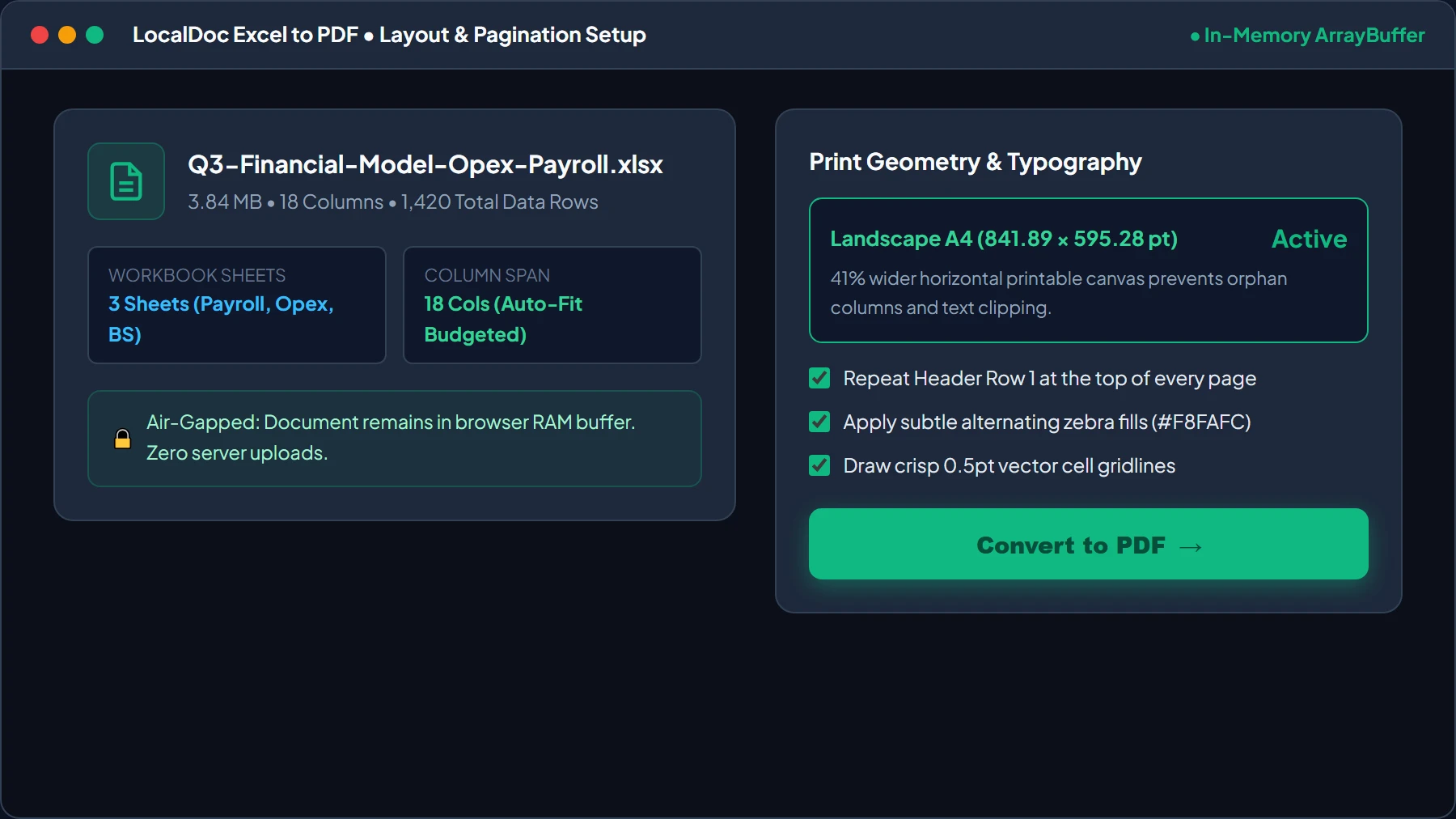The height and width of the screenshot is (819, 1456).
Task: Disable crisp 0.5pt vector cell gridlines
Action: (819, 465)
